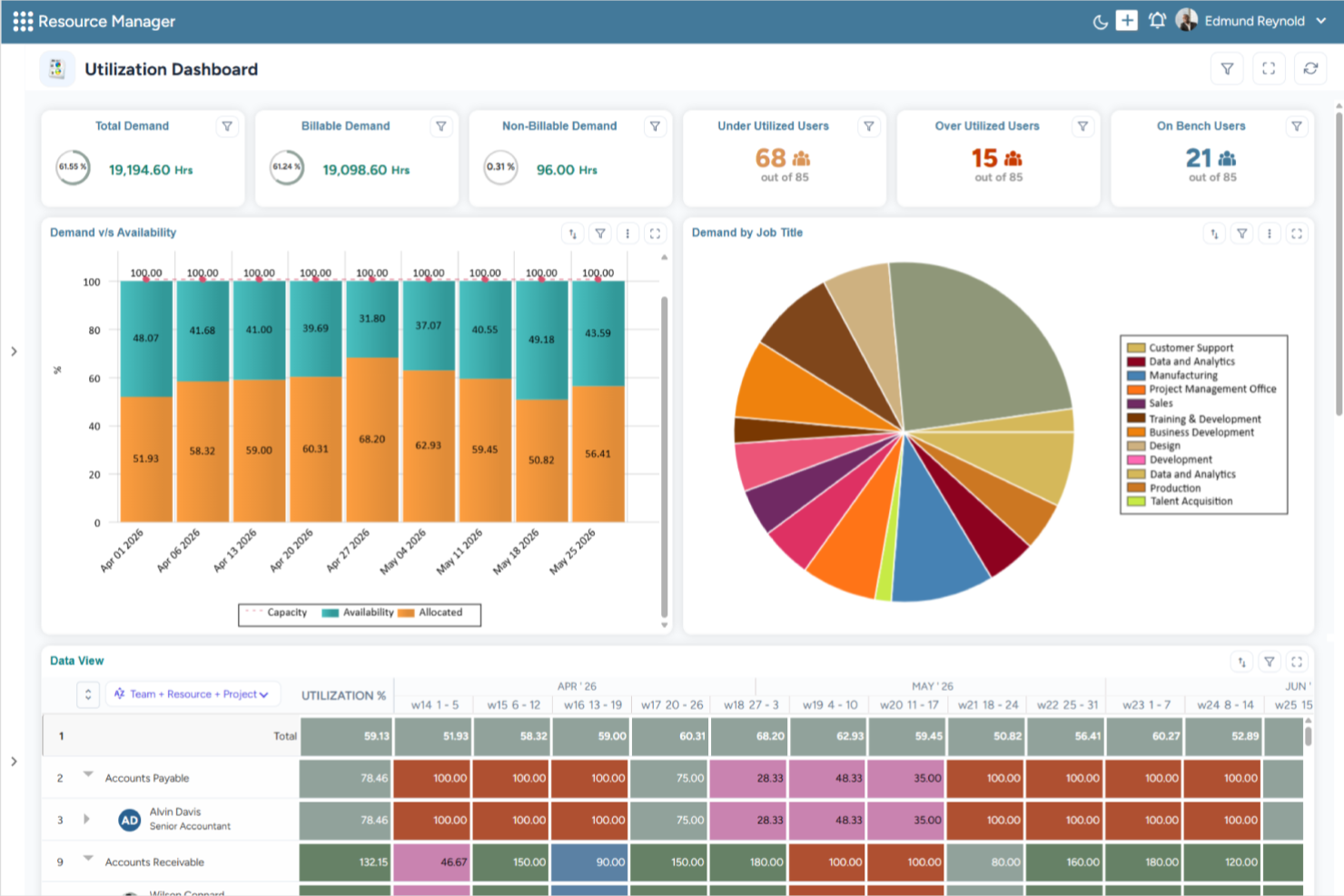Click Accounts Receivable 132.15 utilization cell
This screenshot has width=1344, height=896.
tap(344, 862)
